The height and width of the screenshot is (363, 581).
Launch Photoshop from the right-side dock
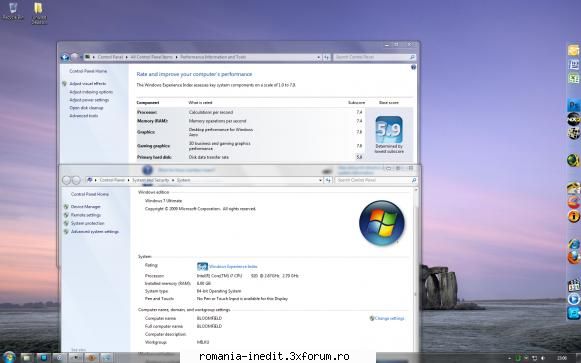pyautogui.click(x=574, y=106)
